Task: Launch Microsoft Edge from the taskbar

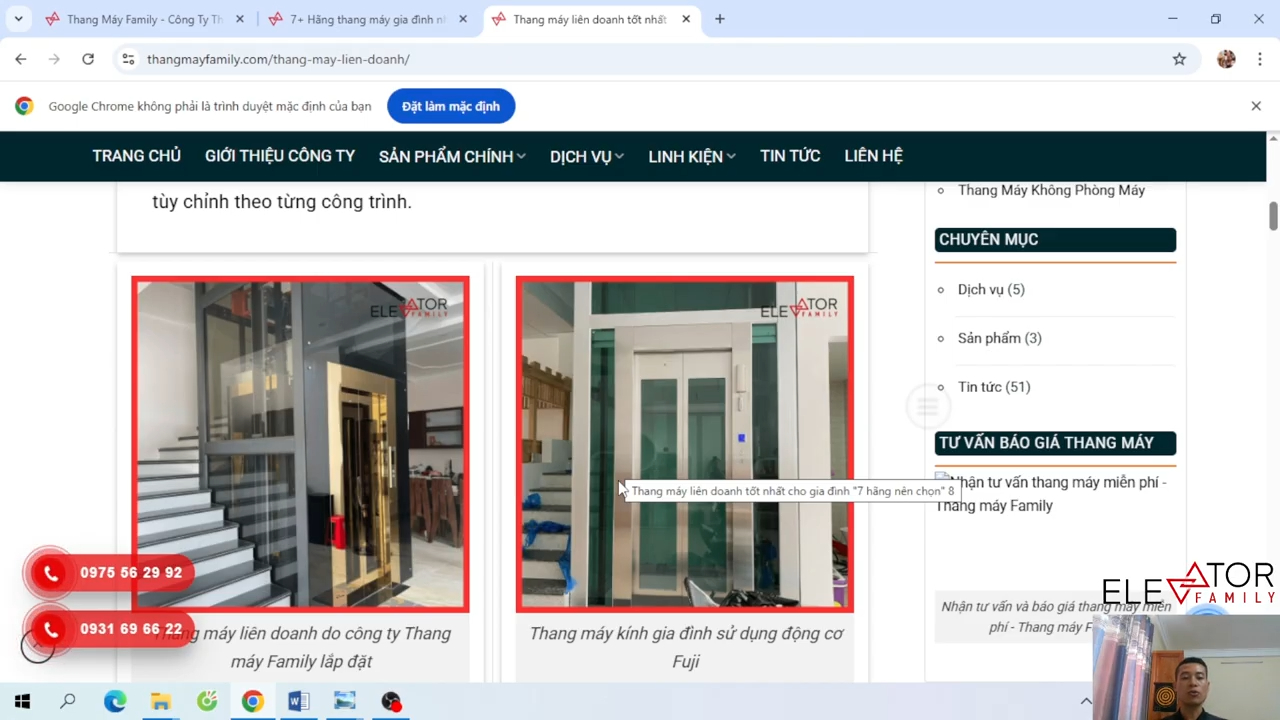Action: (115, 701)
